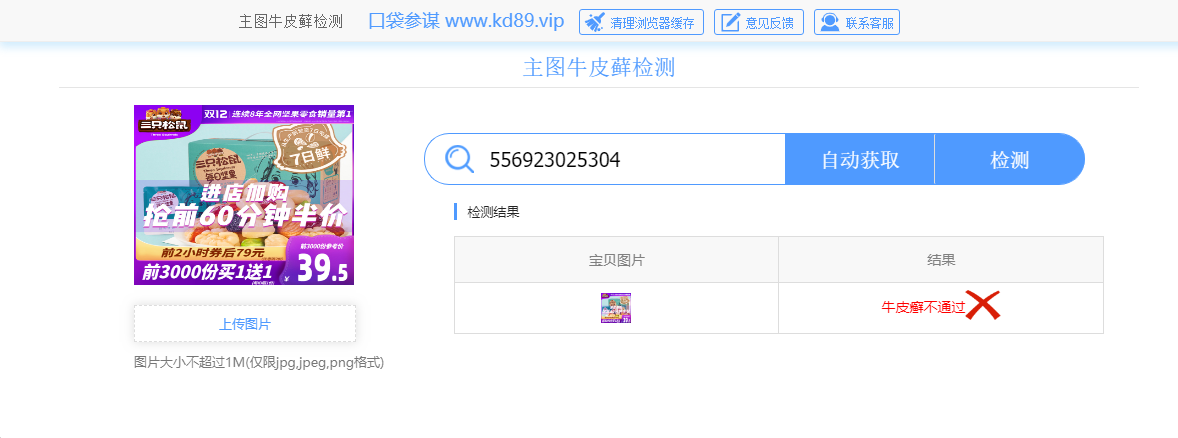1178x438 pixels.
Task: Click the 清理浏览器缓存 text label
Action: [x=652, y=23]
